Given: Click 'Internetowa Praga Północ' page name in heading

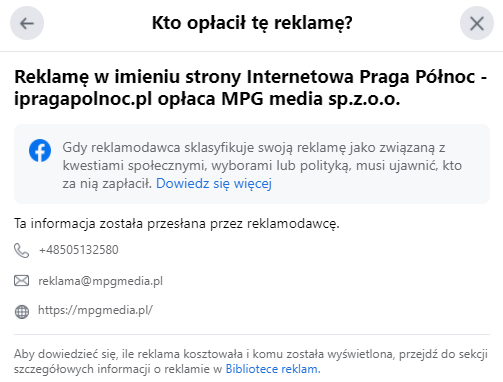Looking at the screenshot, I should 361,77.
